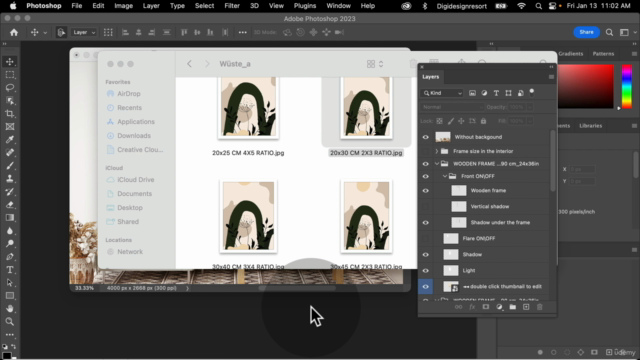Image resolution: width=640 pixels, height=360 pixels.
Task: Hide the Without background layer
Action: 425,137
